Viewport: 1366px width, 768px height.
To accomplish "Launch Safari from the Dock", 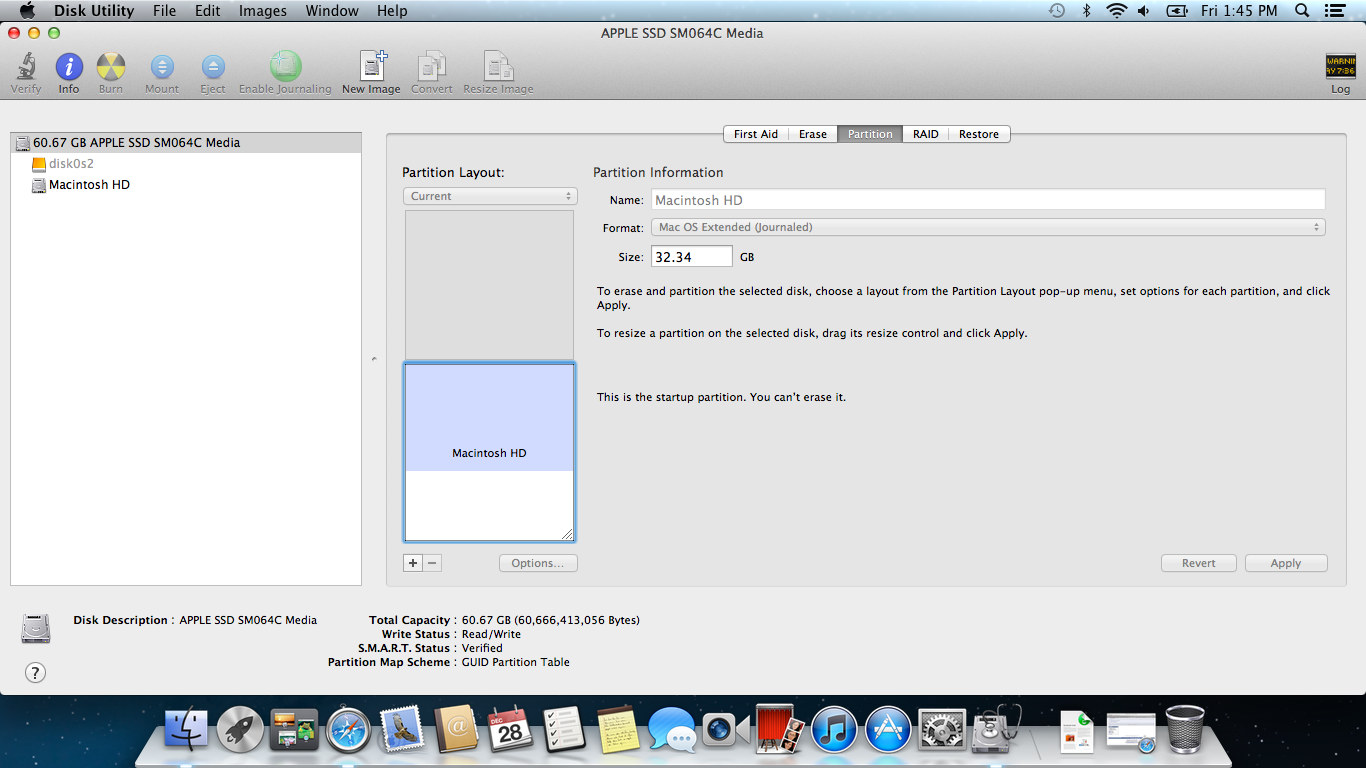I will (348, 731).
